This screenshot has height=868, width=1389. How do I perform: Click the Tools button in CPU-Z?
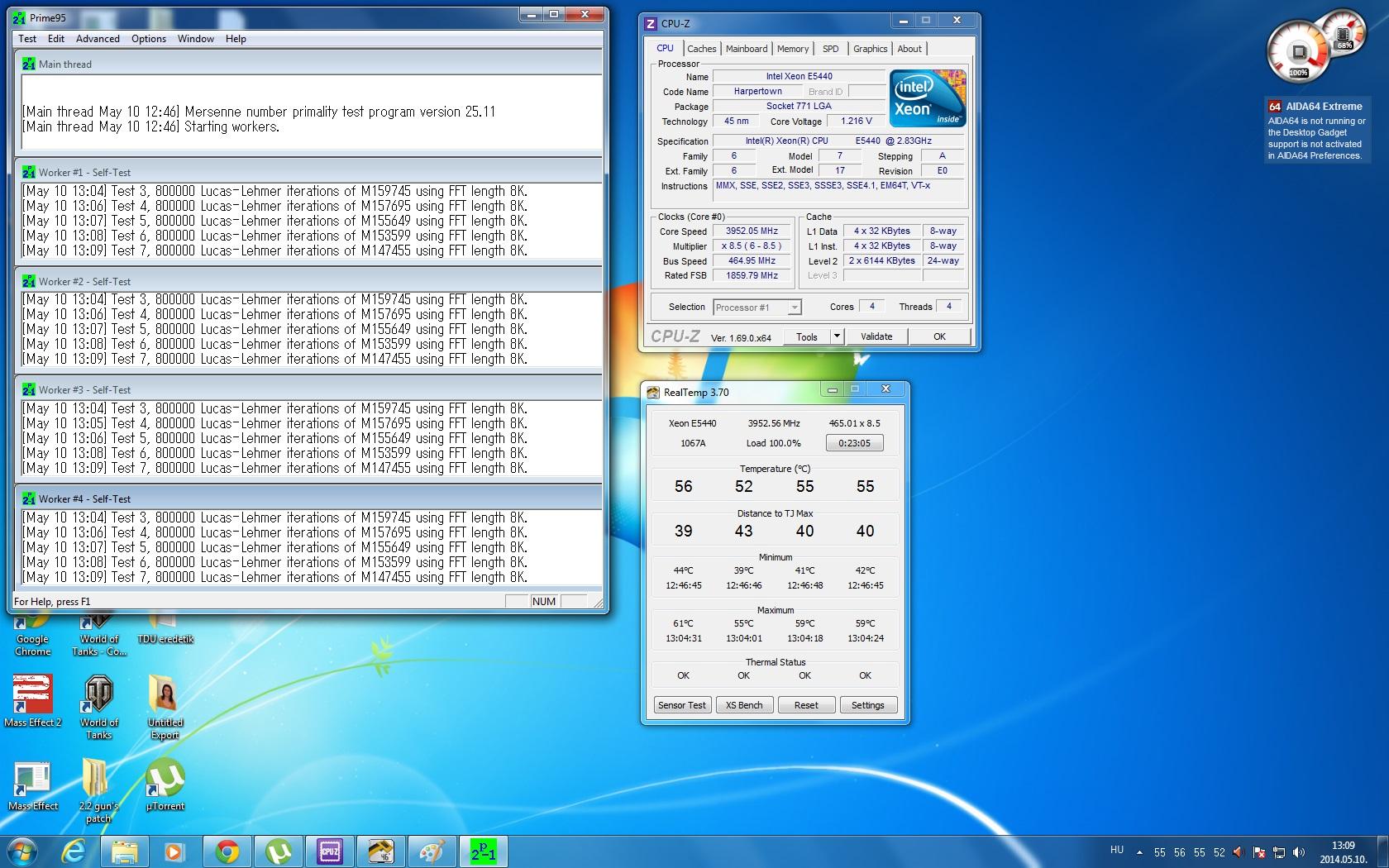point(806,336)
